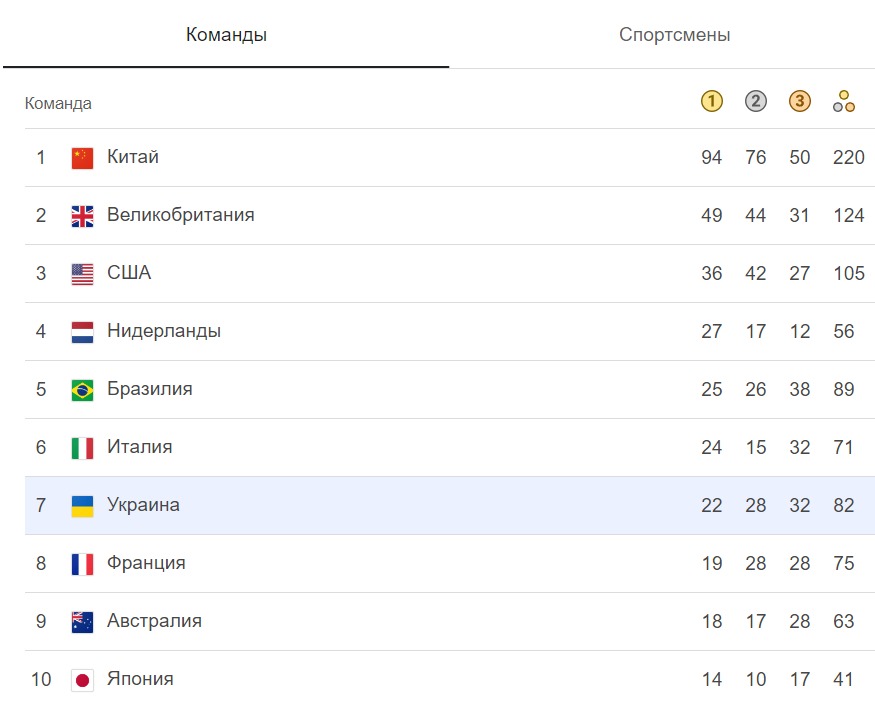The height and width of the screenshot is (701, 875).
Task: Open the Италия team entry
Action: pyautogui.click(x=139, y=447)
